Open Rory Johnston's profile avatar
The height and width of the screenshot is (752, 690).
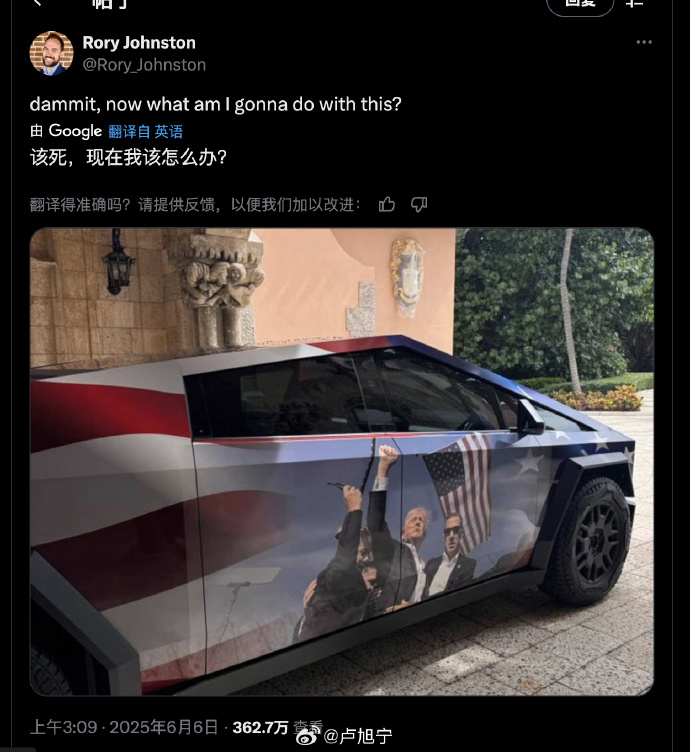tap(51, 53)
